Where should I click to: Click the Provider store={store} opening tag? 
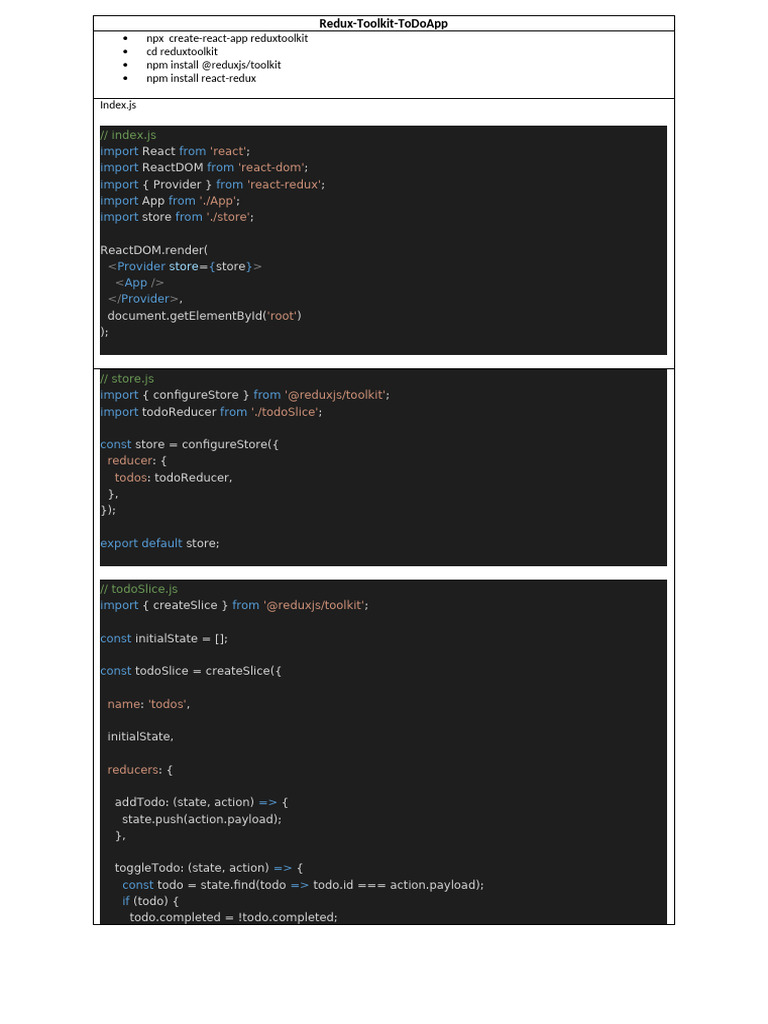point(185,266)
